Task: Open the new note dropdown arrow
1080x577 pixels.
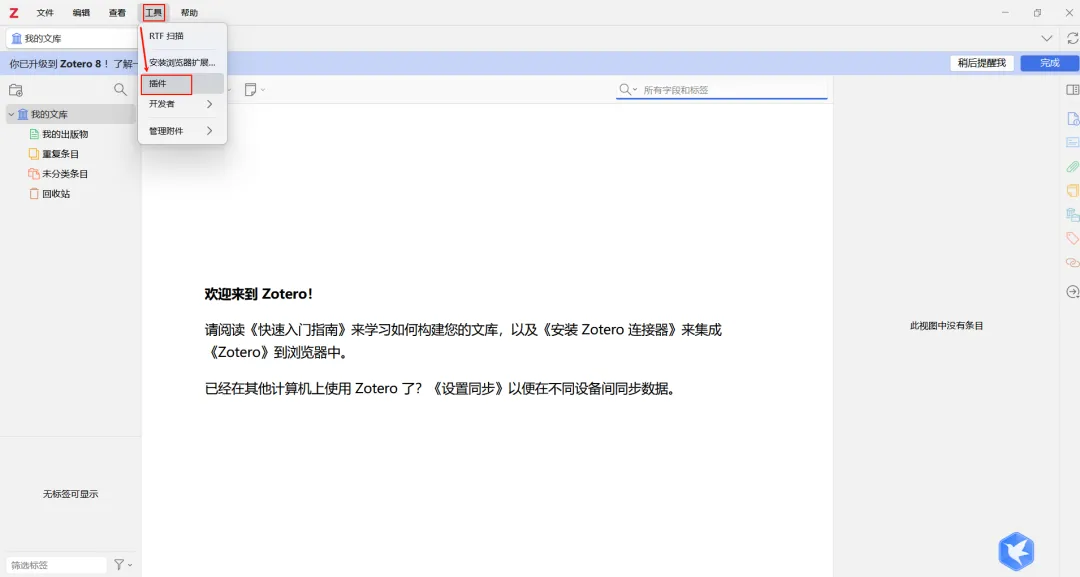Action: [x=263, y=90]
